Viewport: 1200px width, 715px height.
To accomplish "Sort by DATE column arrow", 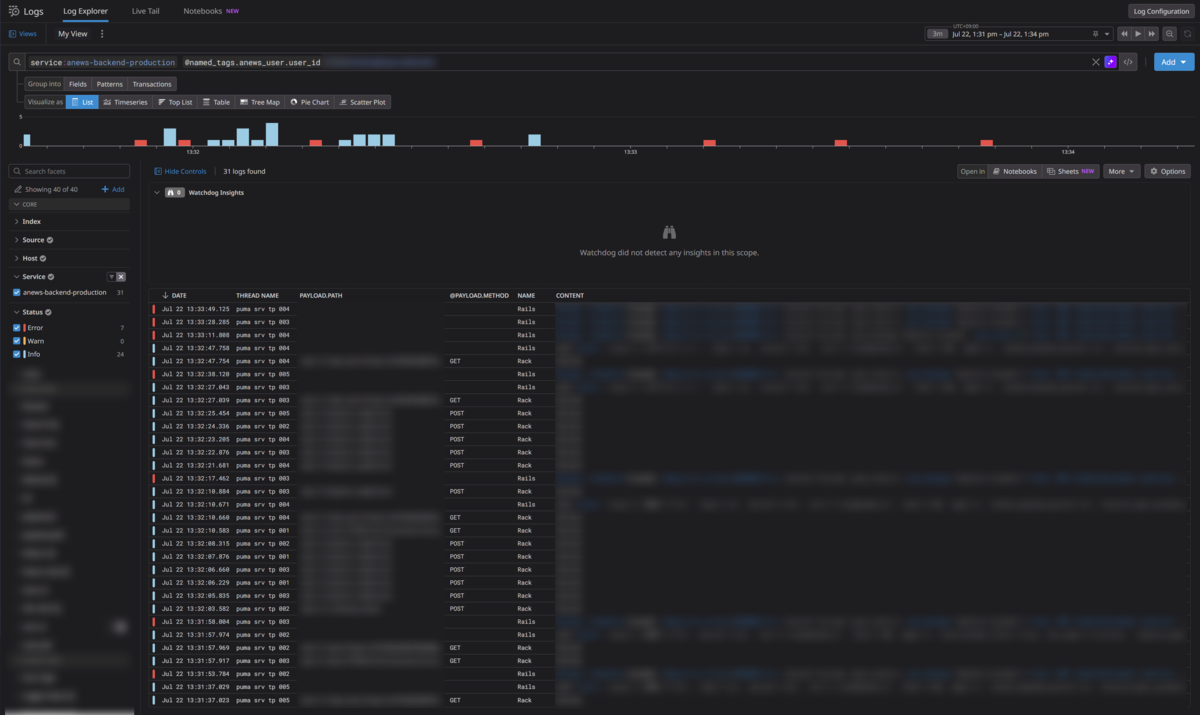I will coord(166,296).
